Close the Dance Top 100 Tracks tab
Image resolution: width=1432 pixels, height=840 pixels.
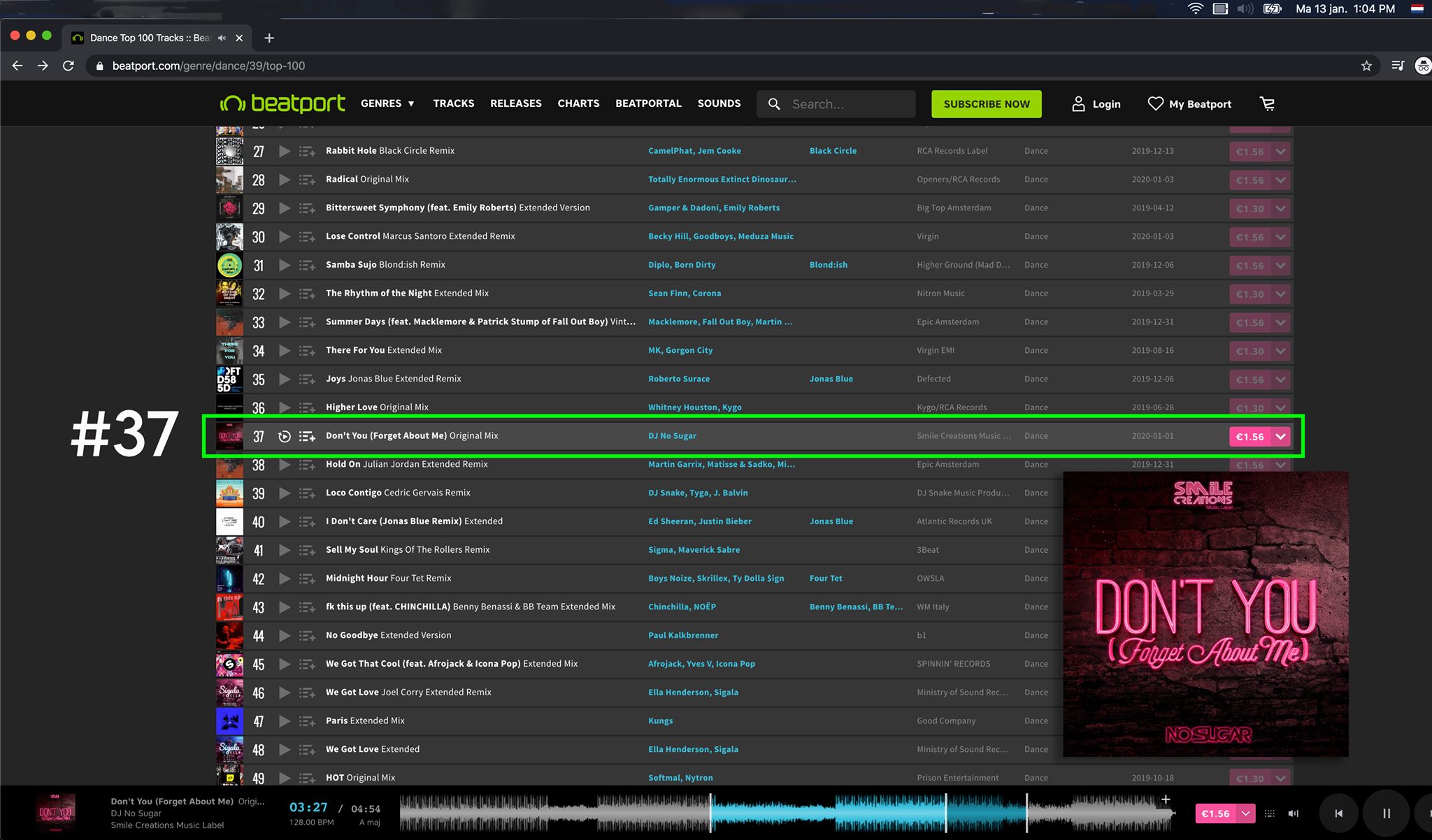pyautogui.click(x=239, y=38)
